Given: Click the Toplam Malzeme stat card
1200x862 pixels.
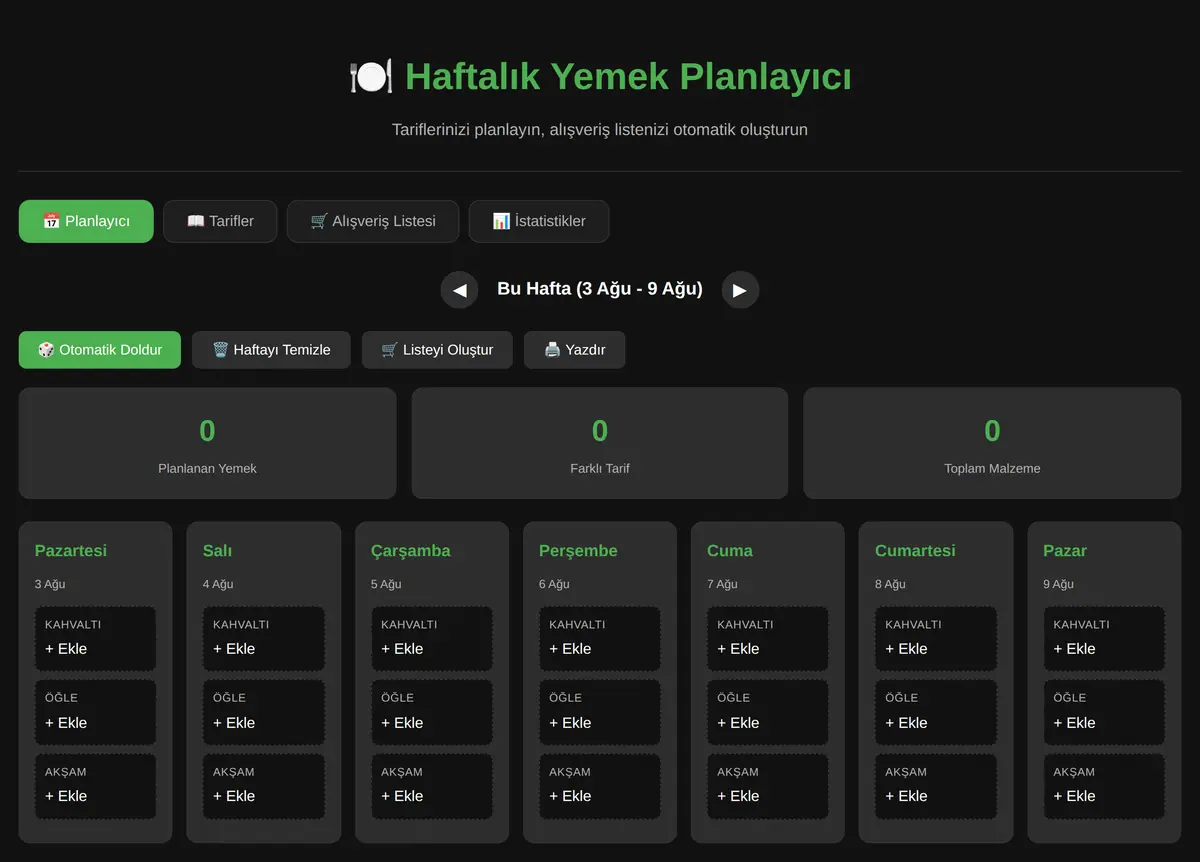Looking at the screenshot, I should point(992,443).
